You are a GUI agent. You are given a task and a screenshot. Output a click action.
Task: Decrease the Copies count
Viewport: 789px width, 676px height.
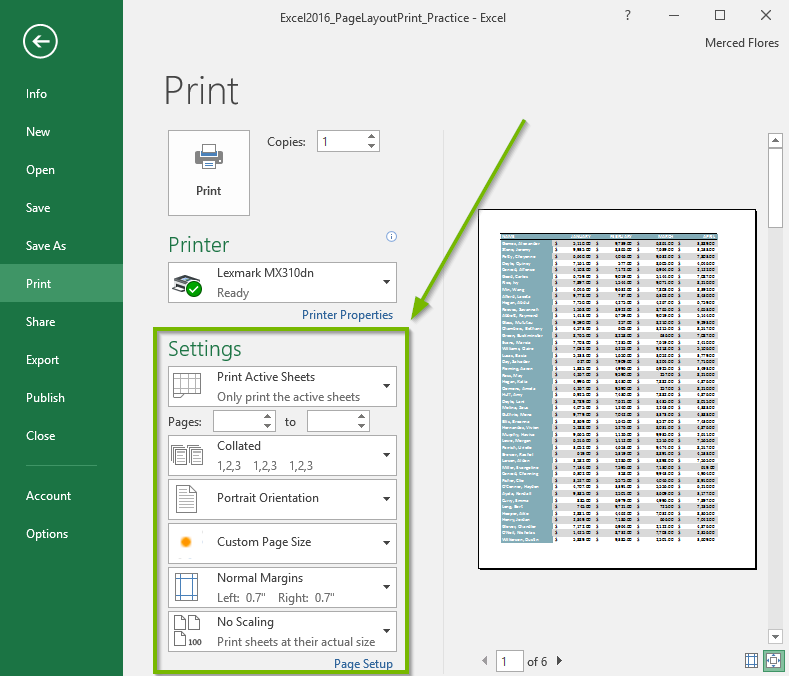[371, 146]
